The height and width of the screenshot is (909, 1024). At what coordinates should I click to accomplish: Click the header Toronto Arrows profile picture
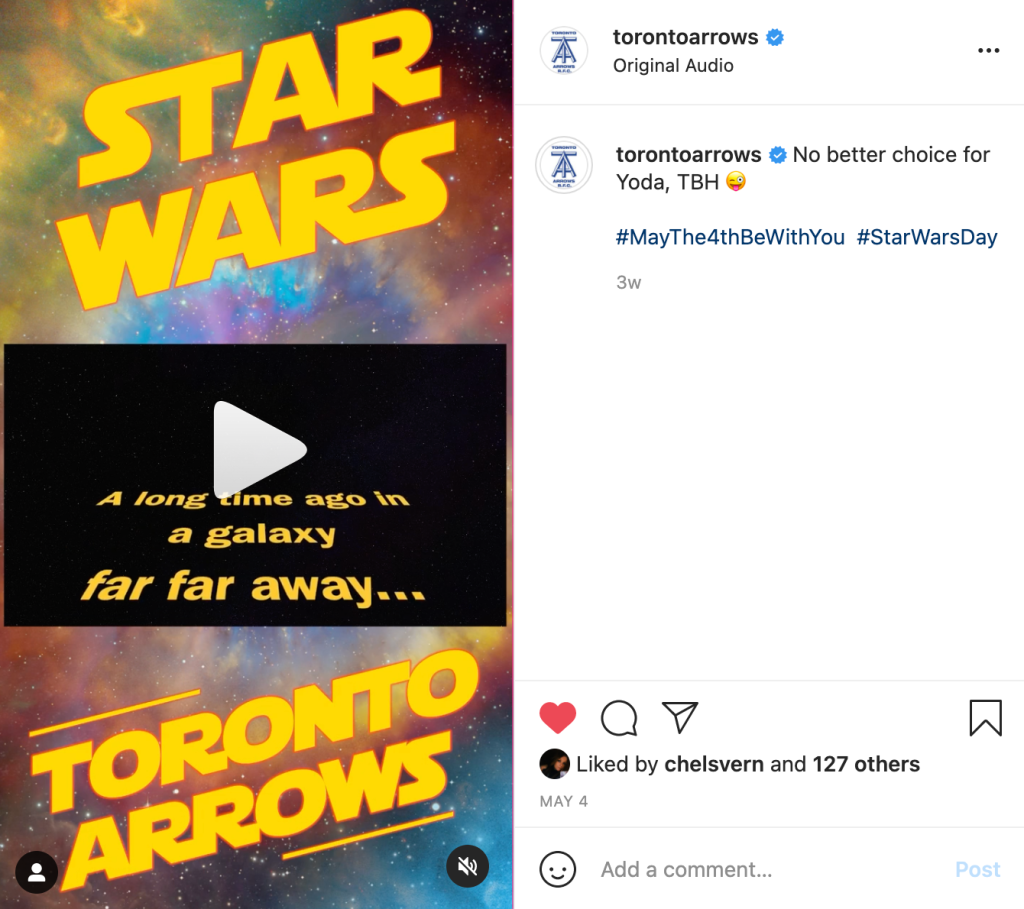click(563, 51)
